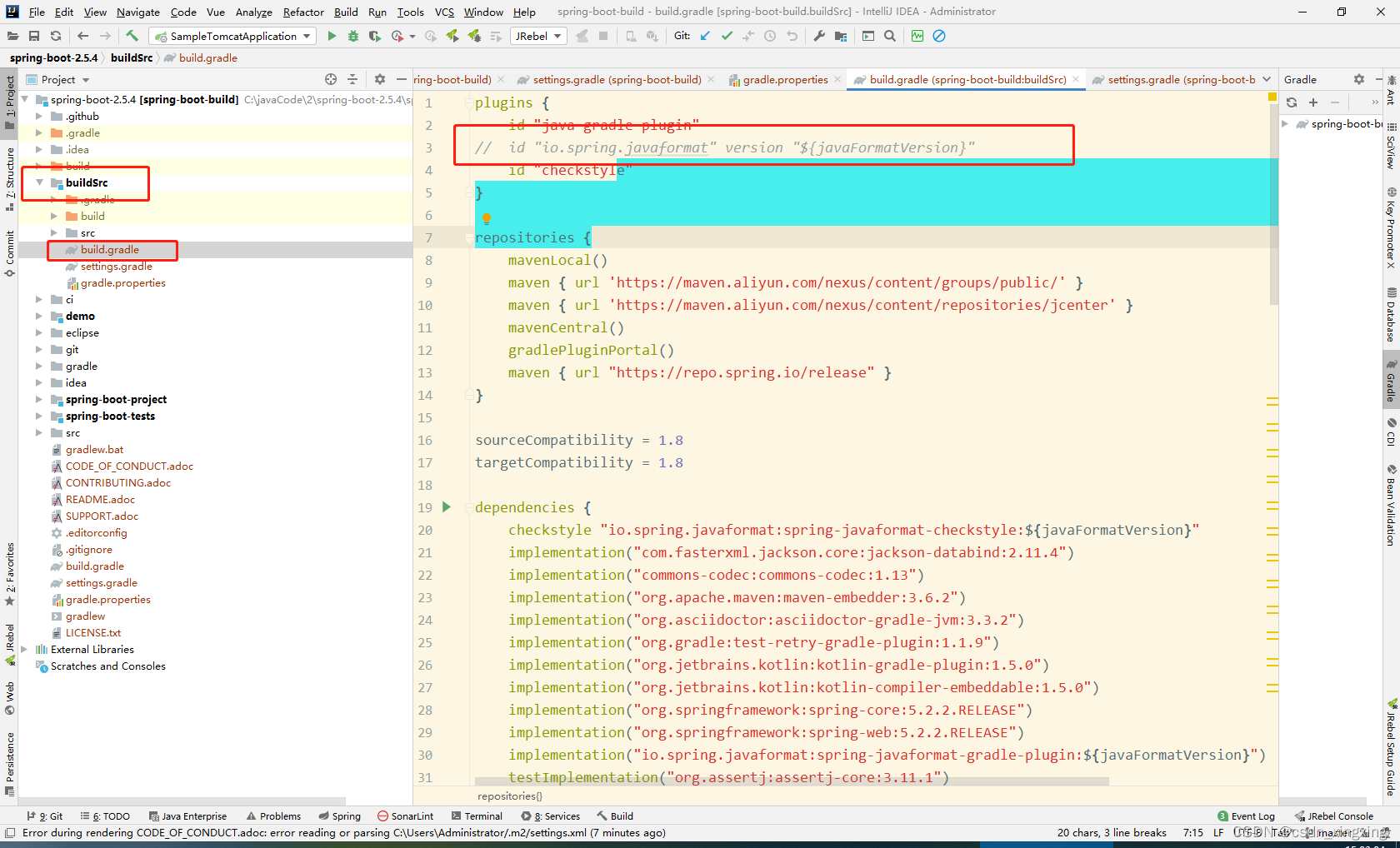The width and height of the screenshot is (1400, 848).
Task: Click the 7:15 cursor position indicator
Action: tap(1192, 832)
